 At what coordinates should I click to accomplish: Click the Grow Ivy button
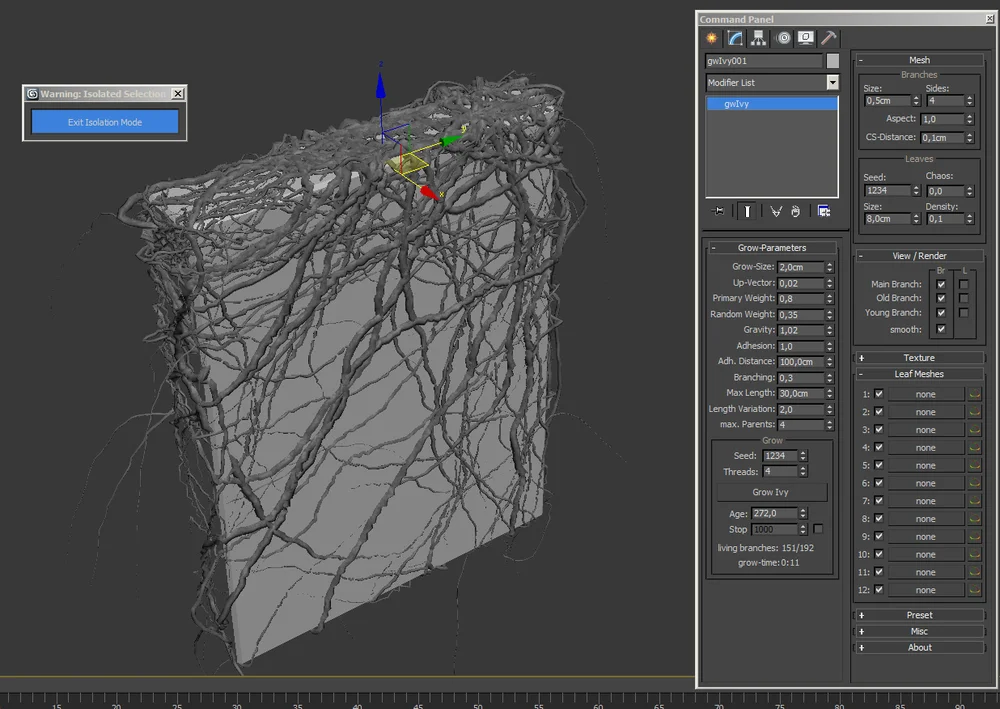[x=771, y=492]
